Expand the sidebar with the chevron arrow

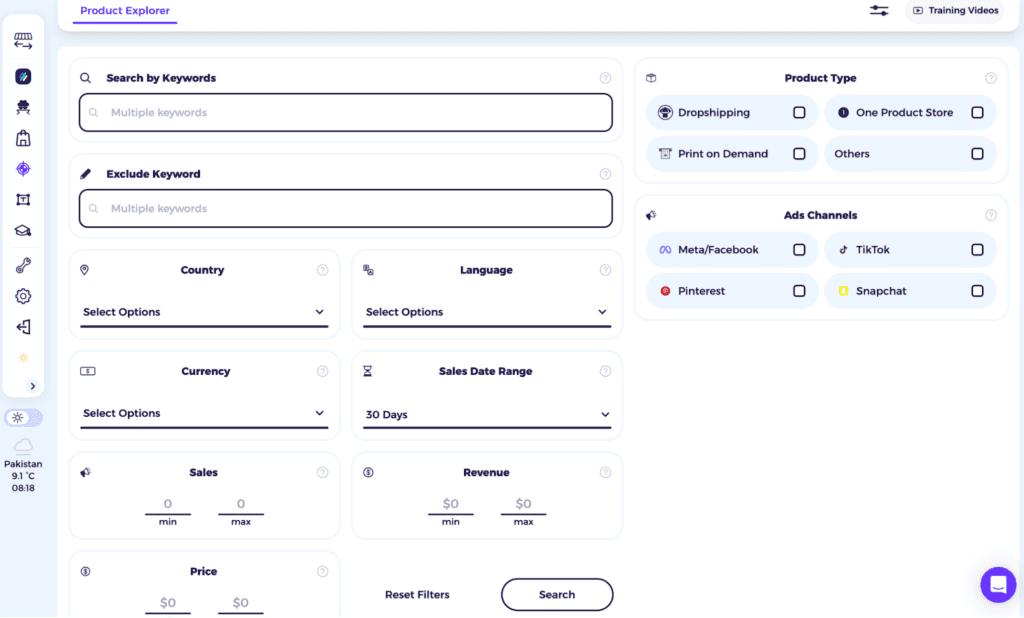31,385
